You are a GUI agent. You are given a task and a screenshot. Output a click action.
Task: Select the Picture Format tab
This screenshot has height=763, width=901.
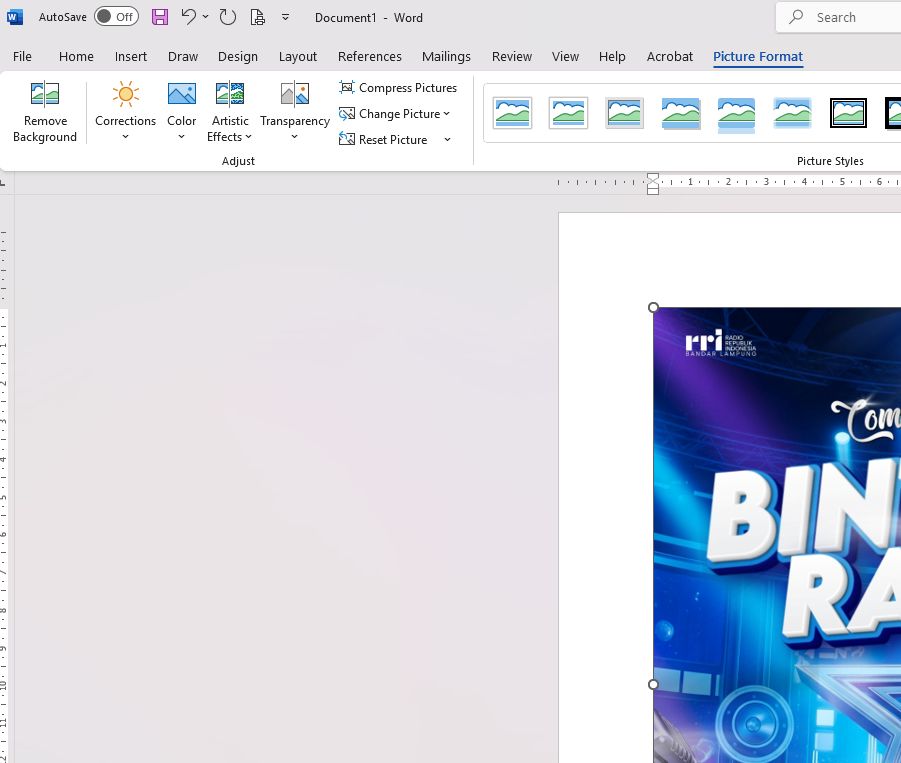[x=758, y=56]
